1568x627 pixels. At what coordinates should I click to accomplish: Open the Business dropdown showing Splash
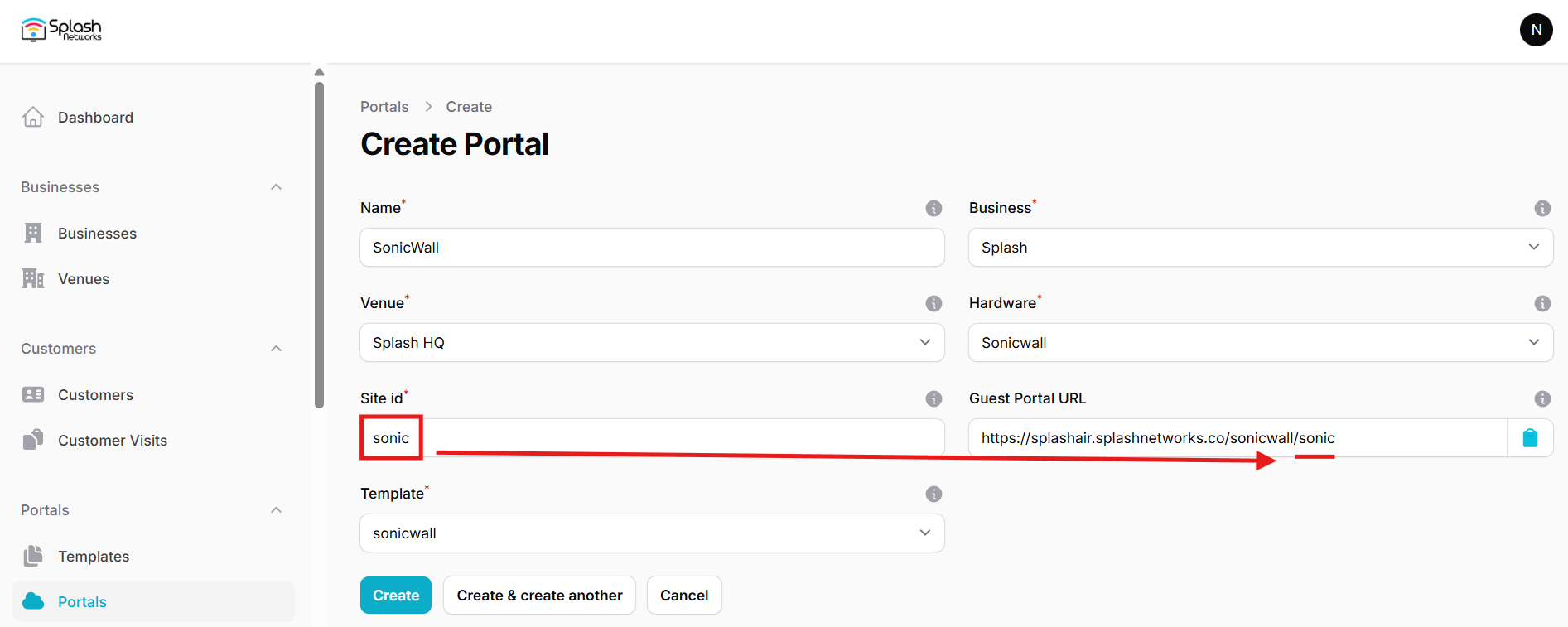point(1261,248)
